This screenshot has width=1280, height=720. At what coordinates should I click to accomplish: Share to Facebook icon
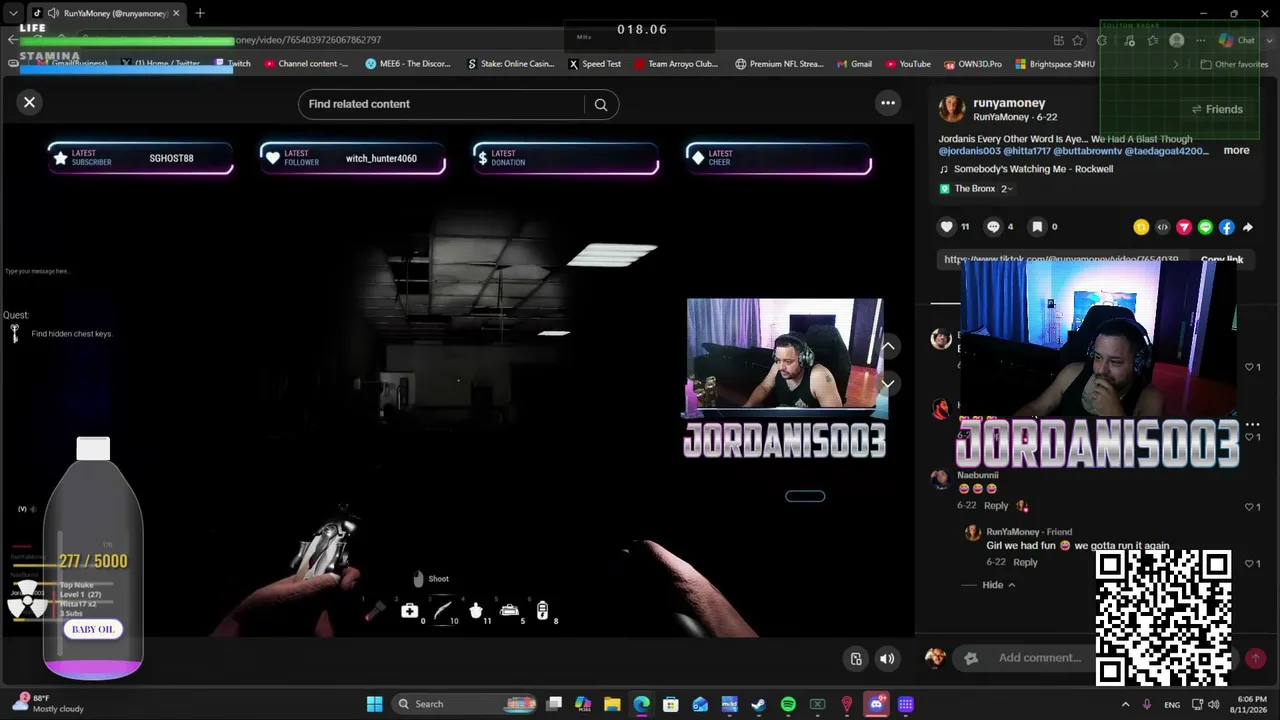click(x=1227, y=227)
